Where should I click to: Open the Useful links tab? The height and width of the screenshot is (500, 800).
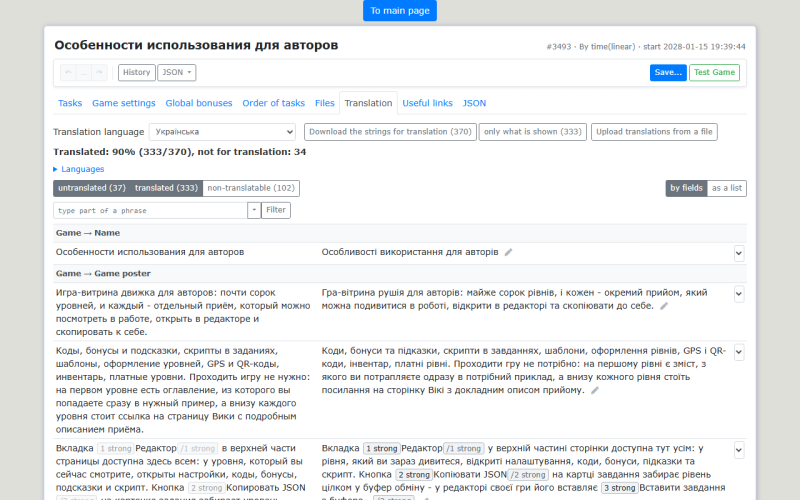[x=428, y=103]
